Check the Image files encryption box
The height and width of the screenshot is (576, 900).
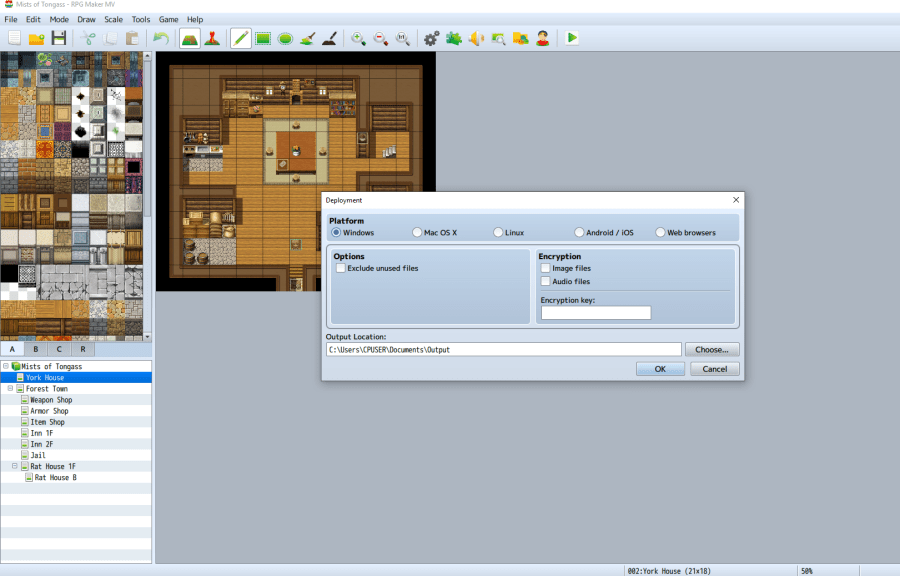(545, 268)
